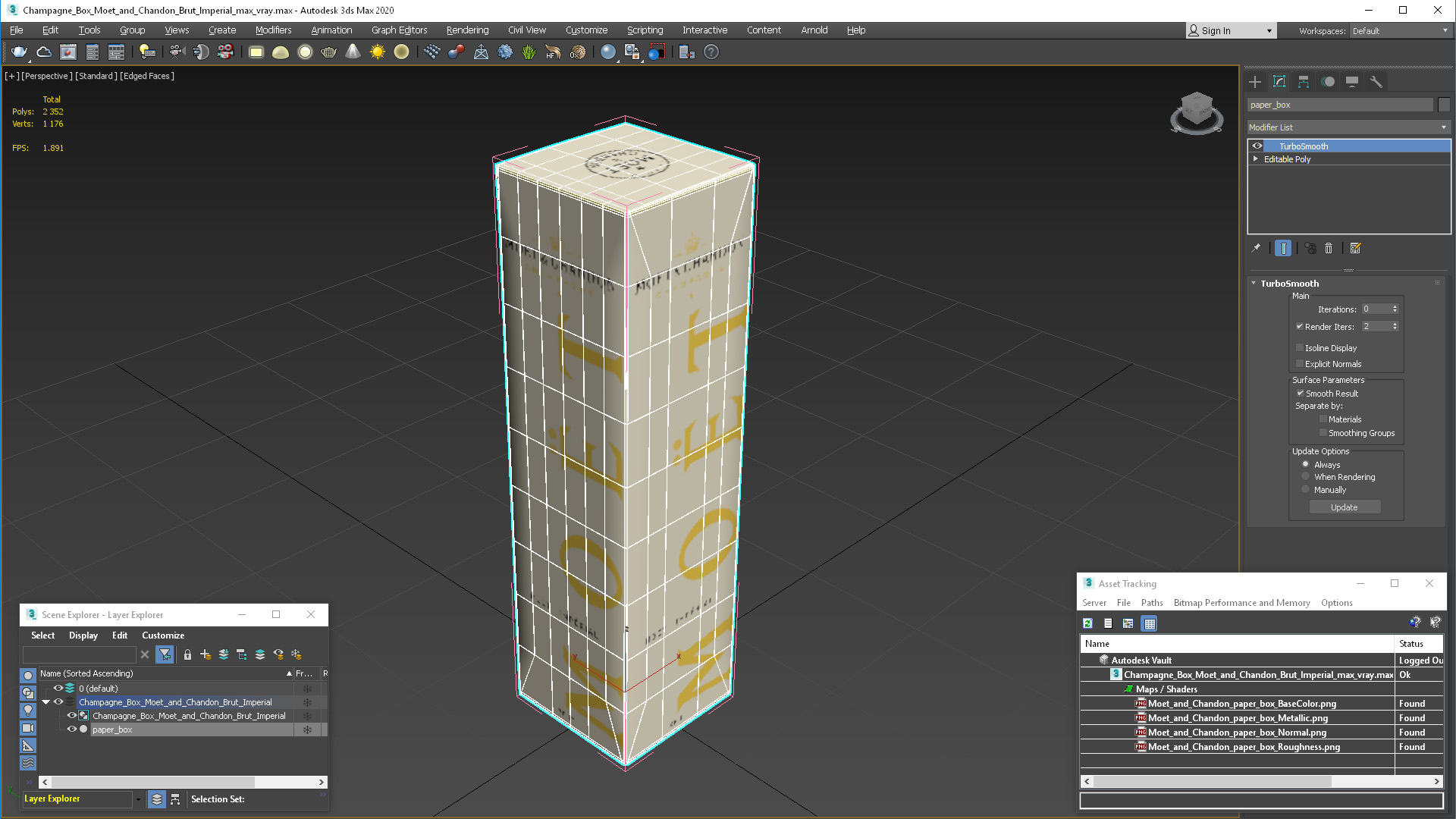The width and height of the screenshot is (1456, 819).
Task: Open the Scripting menu
Action: coord(645,30)
